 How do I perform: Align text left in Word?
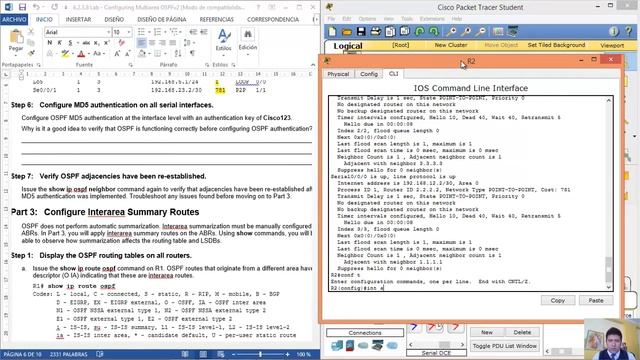click(x=141, y=42)
